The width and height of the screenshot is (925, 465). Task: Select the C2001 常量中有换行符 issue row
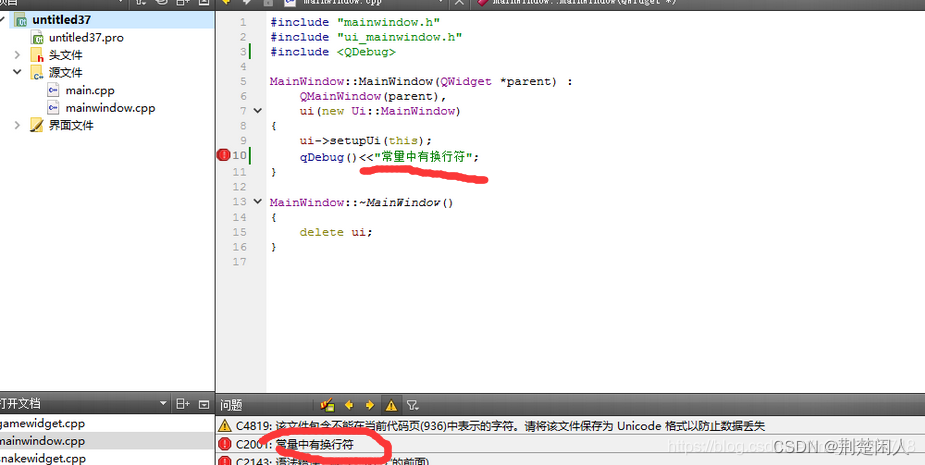[570, 444]
